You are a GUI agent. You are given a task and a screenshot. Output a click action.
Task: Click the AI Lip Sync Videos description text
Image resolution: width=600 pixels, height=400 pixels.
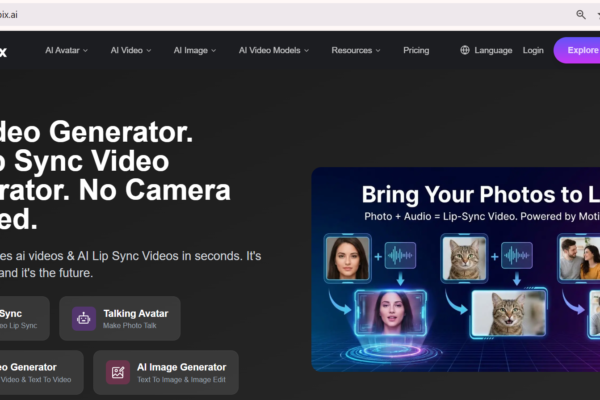tap(127, 256)
